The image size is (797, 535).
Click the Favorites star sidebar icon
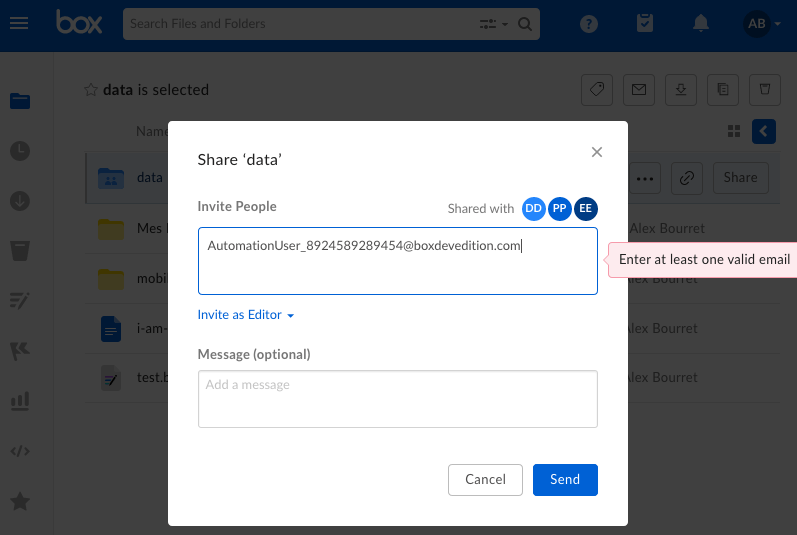point(20,501)
